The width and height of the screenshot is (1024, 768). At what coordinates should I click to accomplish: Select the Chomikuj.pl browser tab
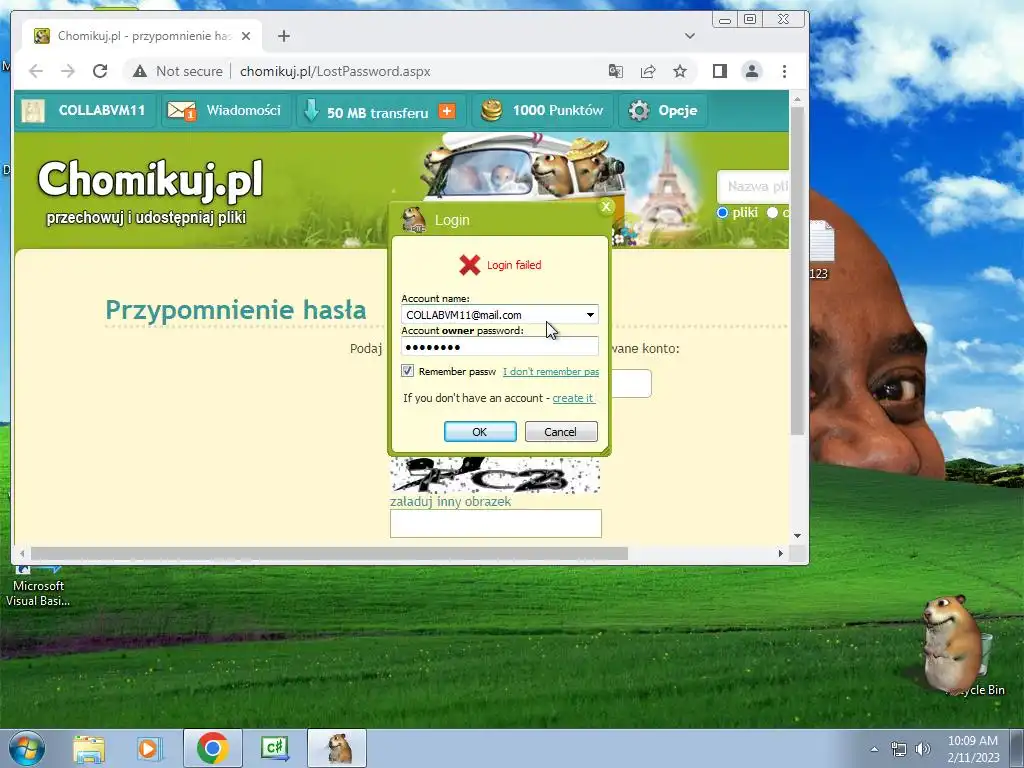[142, 36]
